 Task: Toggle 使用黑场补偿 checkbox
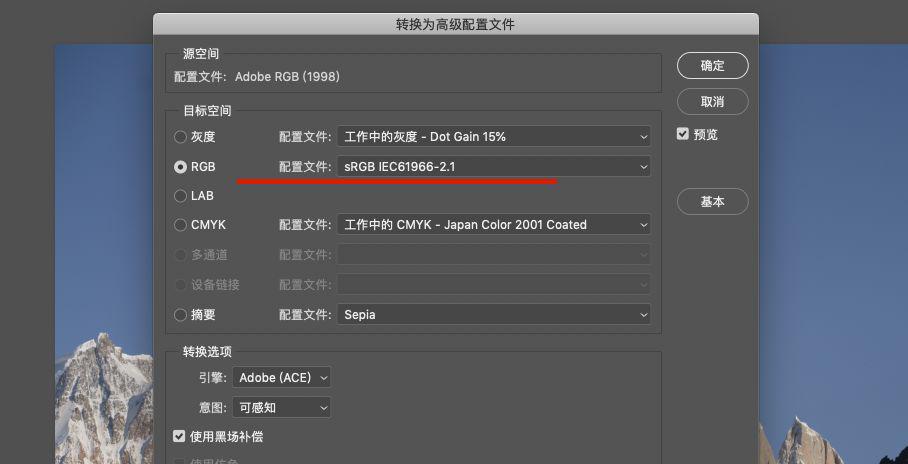click(179, 436)
